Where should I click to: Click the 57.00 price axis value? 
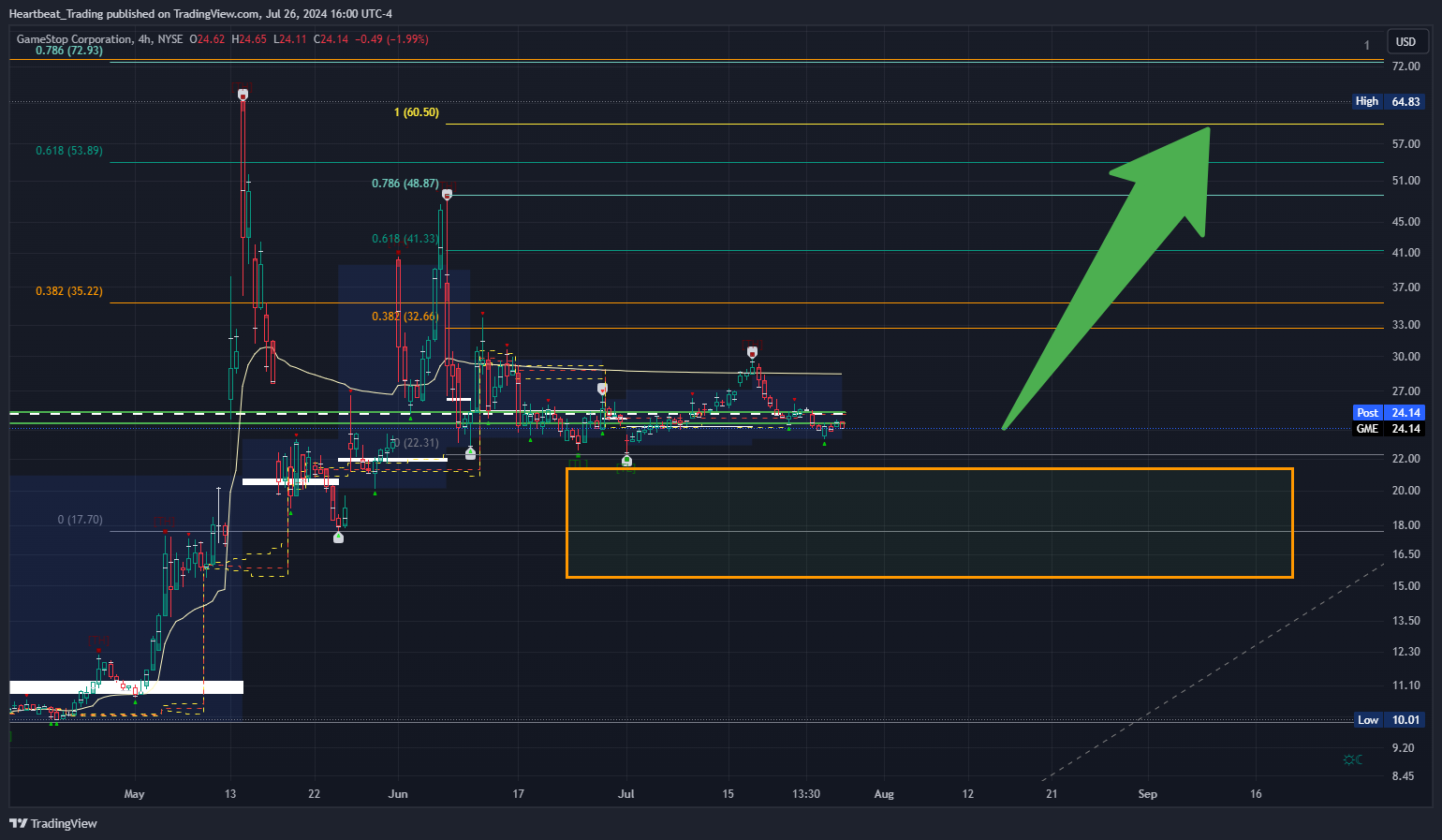click(1406, 144)
